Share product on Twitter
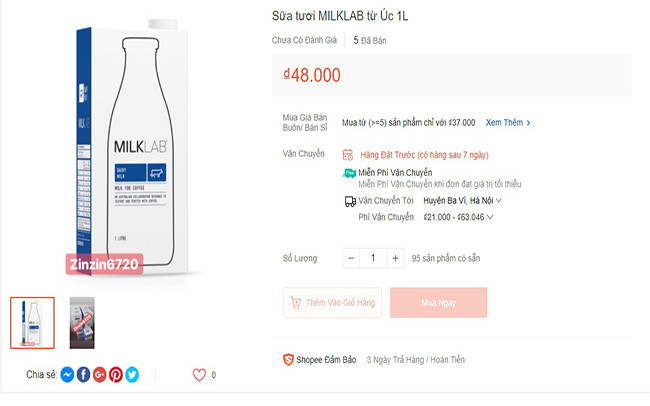 pos(132,375)
